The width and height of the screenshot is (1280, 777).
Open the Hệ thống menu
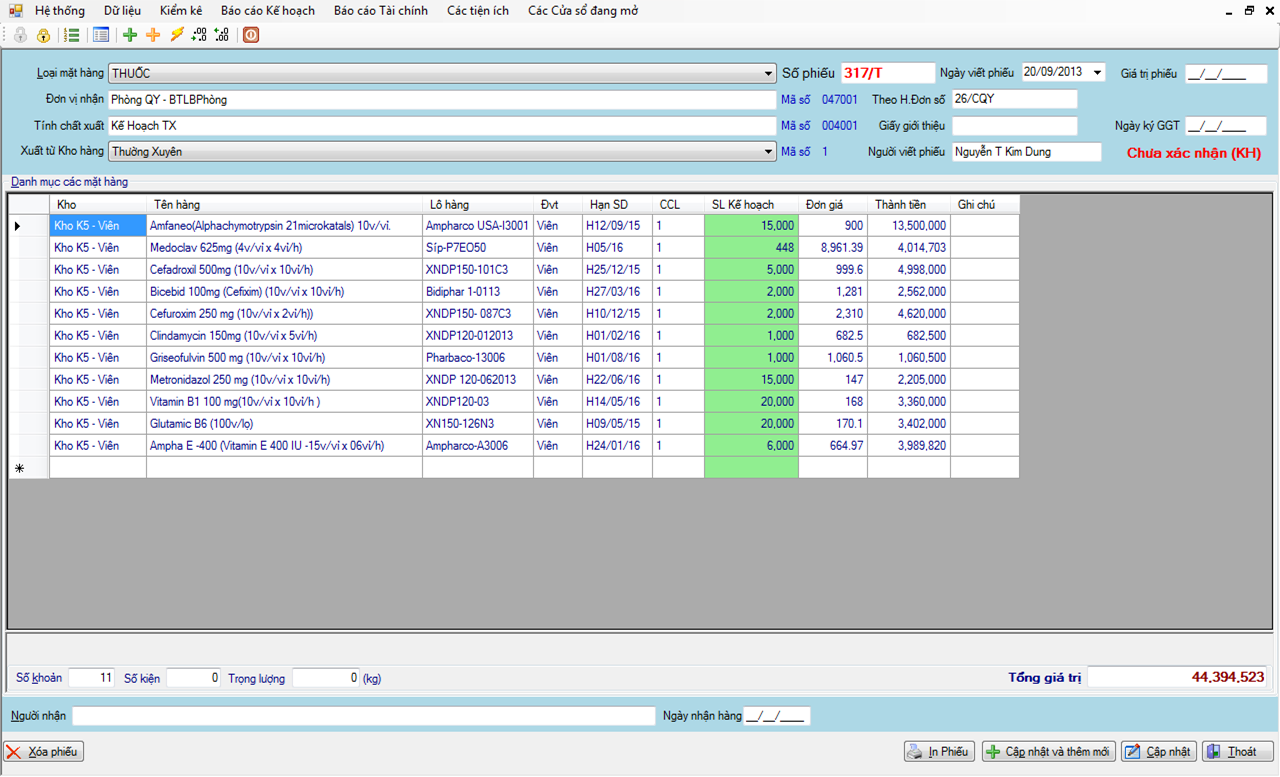click(x=59, y=11)
